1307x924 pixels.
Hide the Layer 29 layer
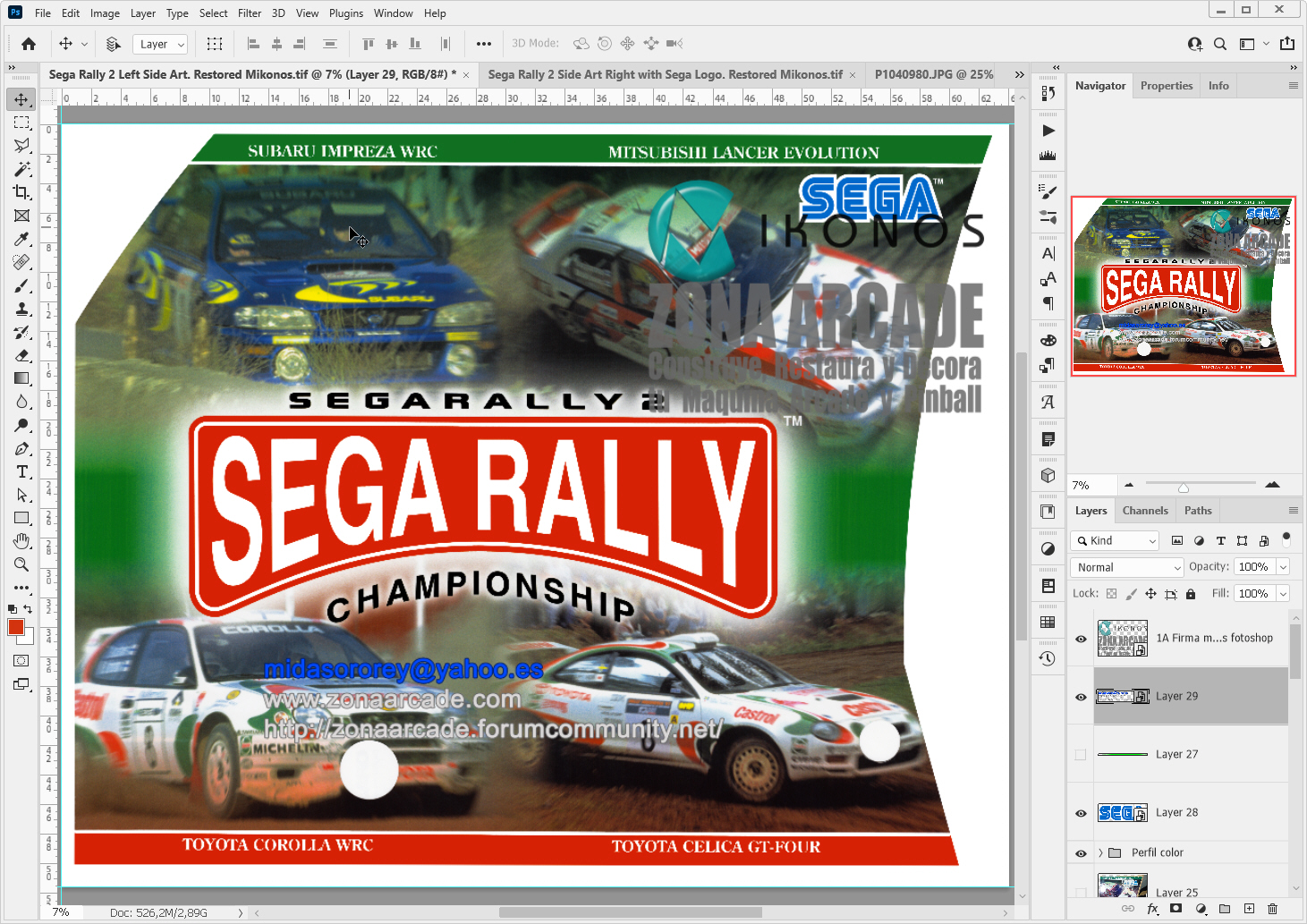point(1081,695)
